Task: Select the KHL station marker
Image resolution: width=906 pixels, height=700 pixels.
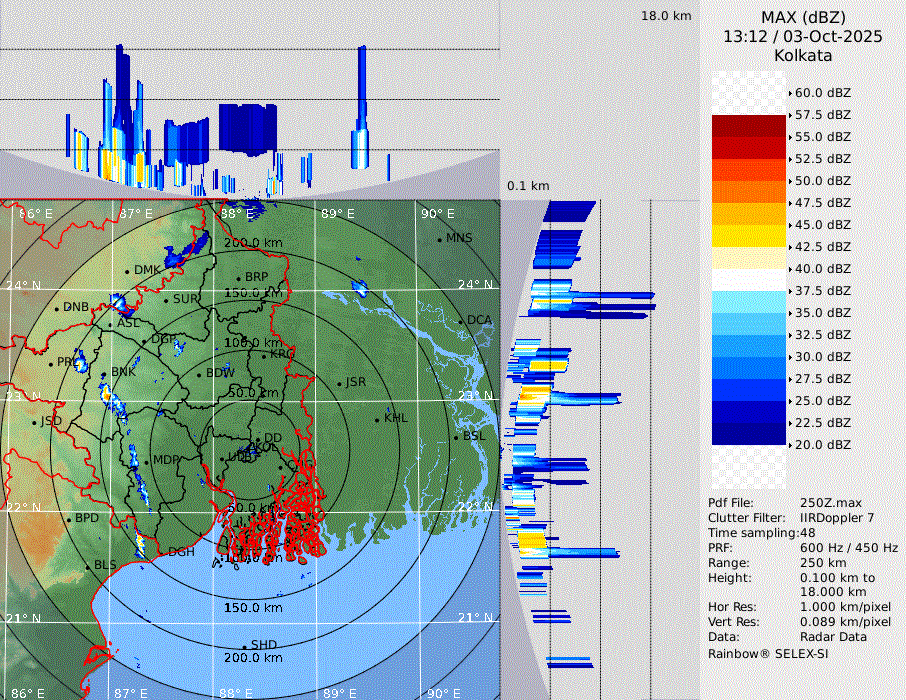Action: [x=378, y=419]
